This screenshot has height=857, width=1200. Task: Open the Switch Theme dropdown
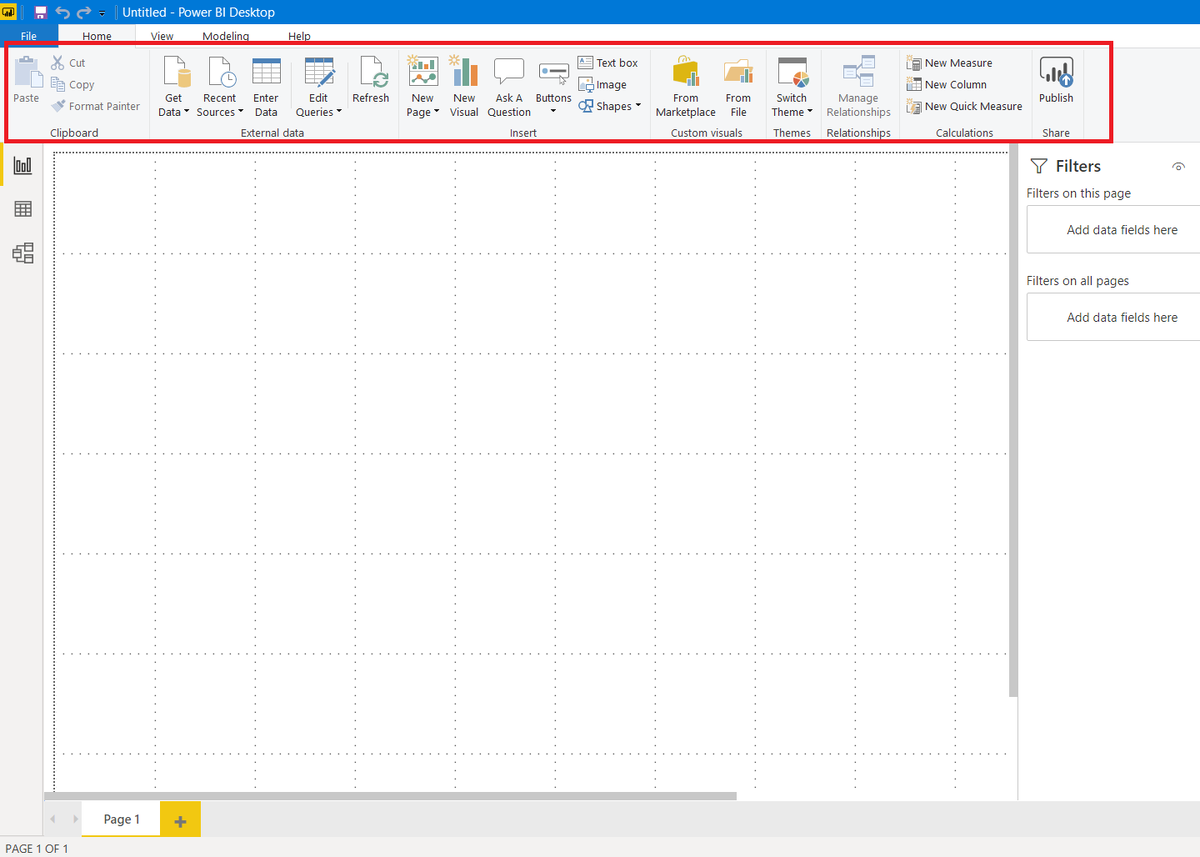pos(792,87)
